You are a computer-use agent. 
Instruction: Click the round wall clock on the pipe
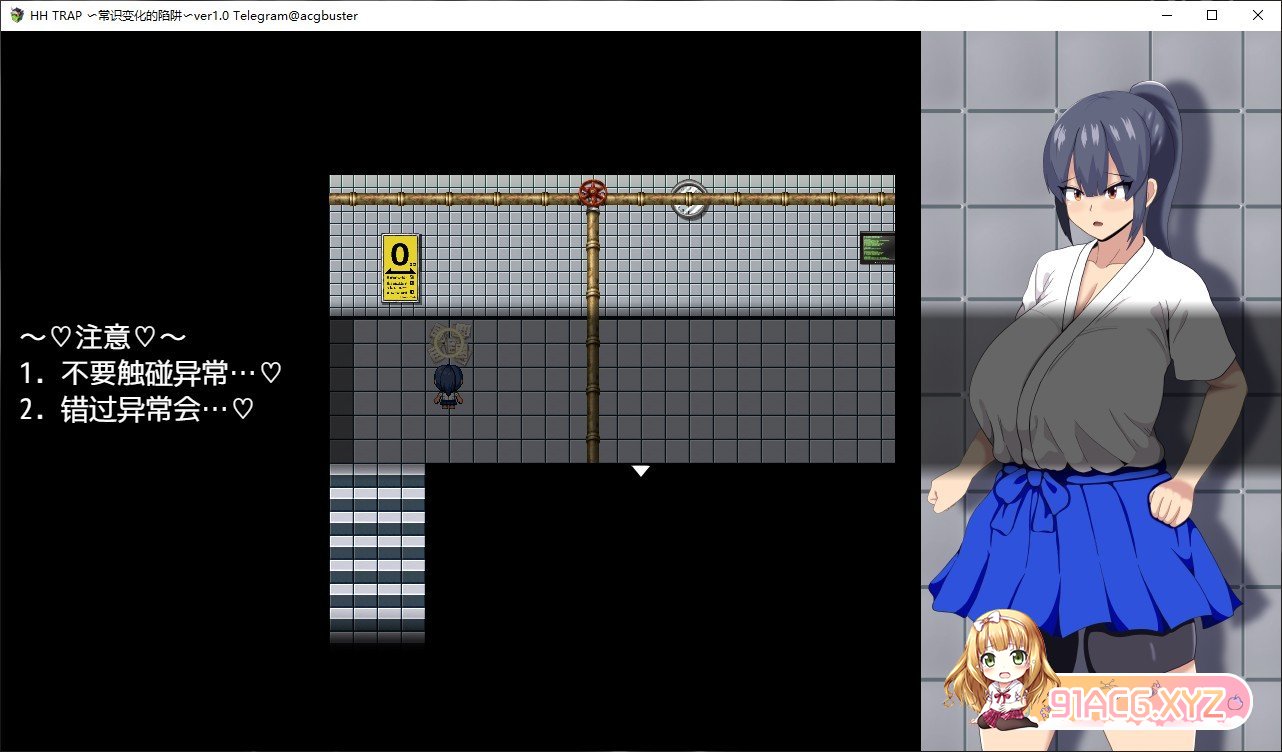689,199
